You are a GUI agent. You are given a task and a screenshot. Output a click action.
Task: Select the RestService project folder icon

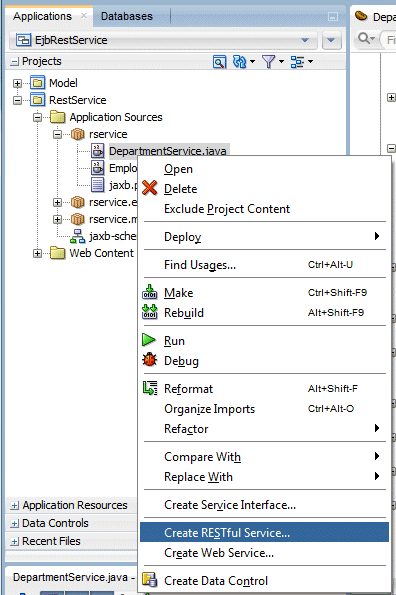point(38,100)
